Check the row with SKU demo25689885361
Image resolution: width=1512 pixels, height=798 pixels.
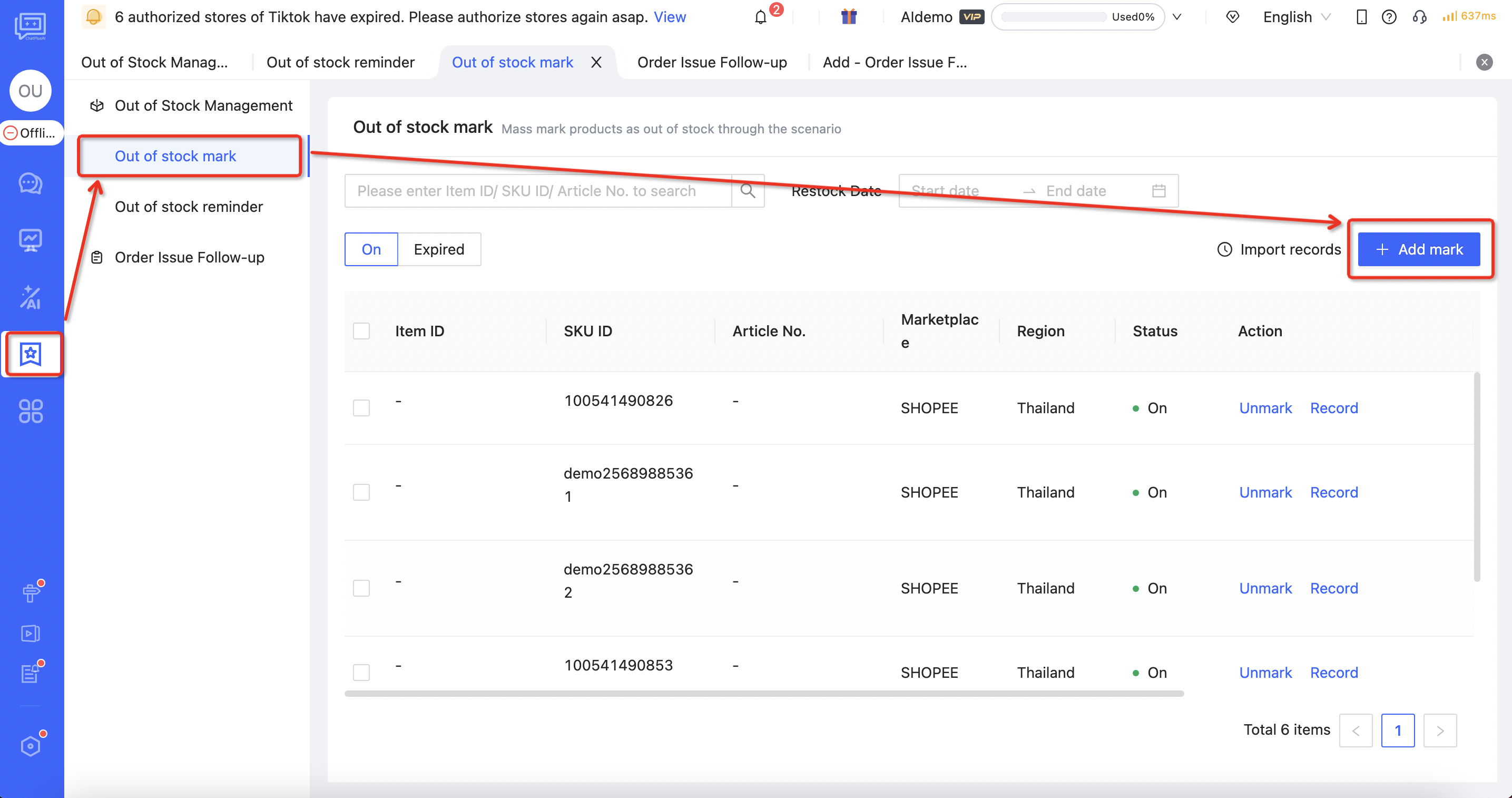(x=361, y=492)
